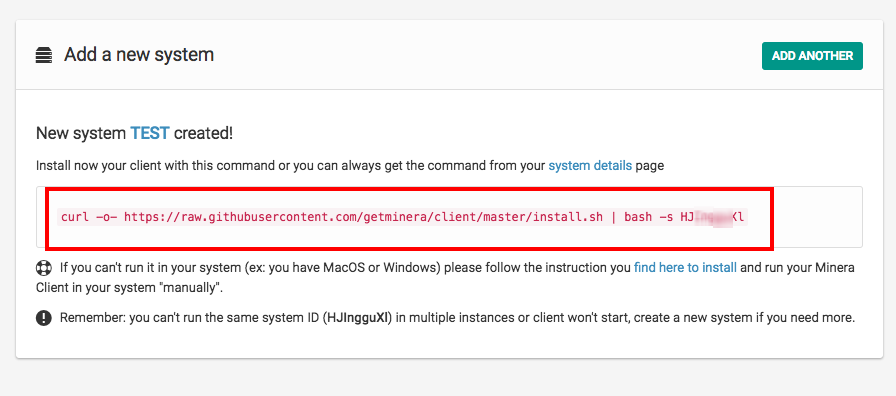
Task: Click the lifebuoy help icon
Action: pyautogui.click(x=43, y=267)
